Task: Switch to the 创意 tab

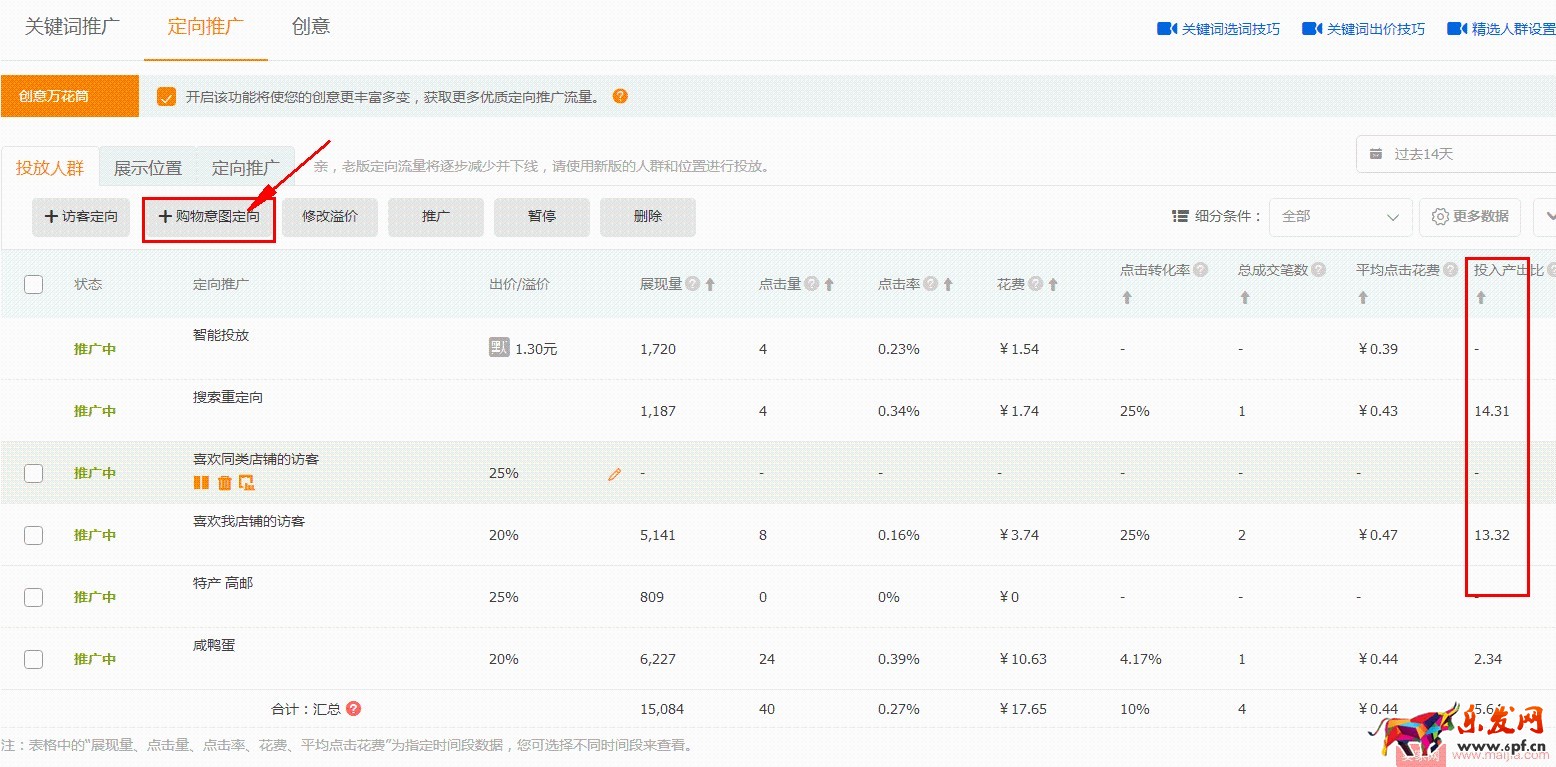Action: point(311,27)
